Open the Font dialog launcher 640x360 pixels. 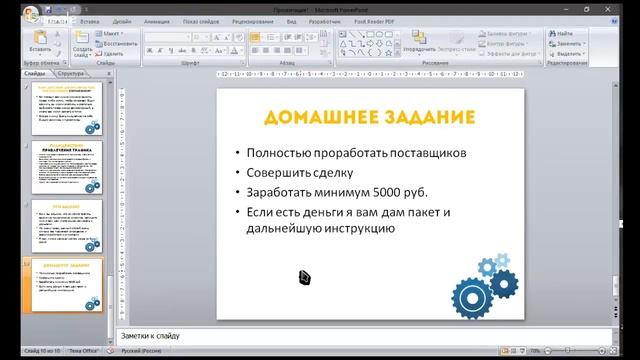(x=242, y=63)
